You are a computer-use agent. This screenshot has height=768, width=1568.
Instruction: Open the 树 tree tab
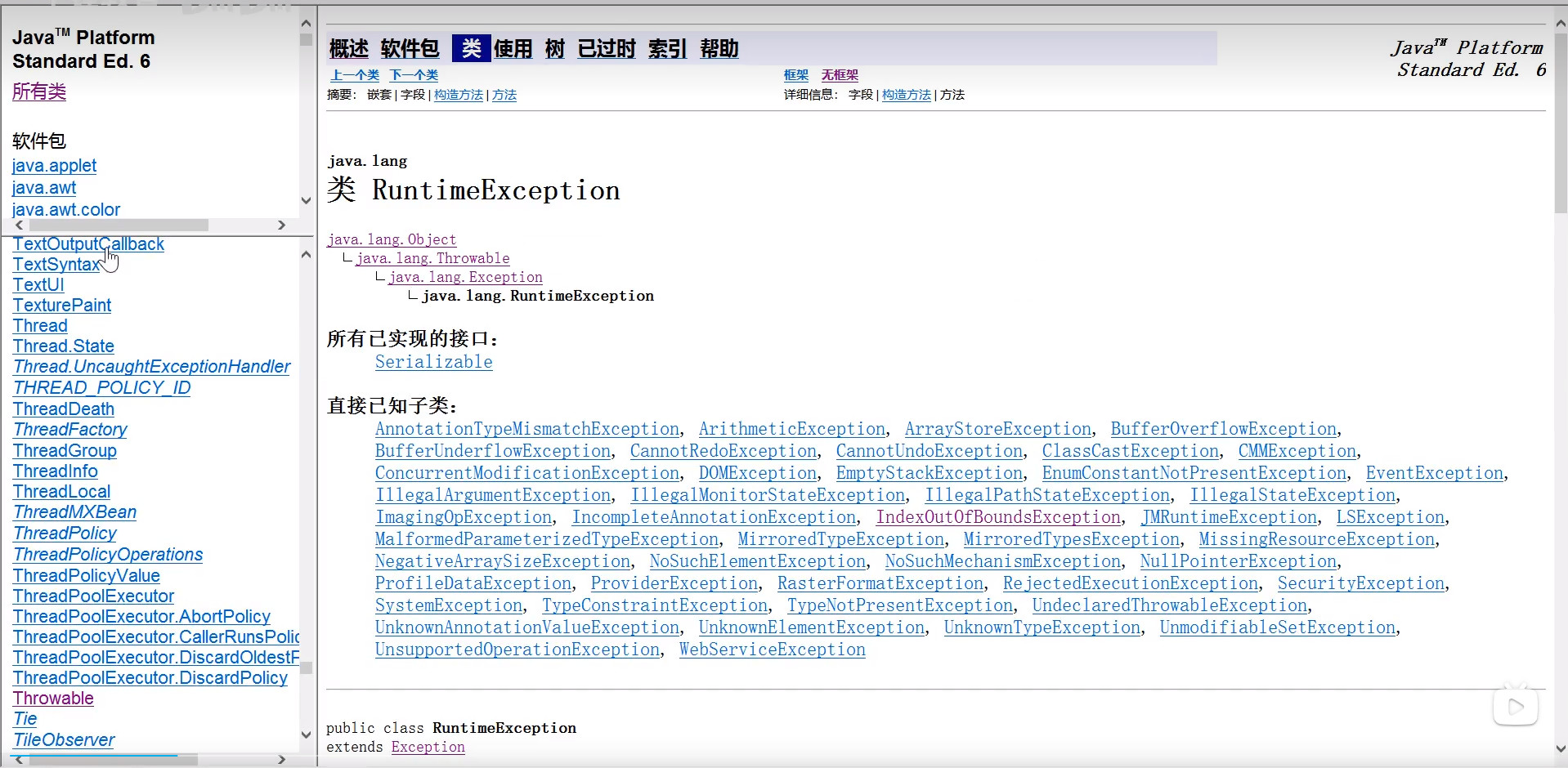(555, 49)
